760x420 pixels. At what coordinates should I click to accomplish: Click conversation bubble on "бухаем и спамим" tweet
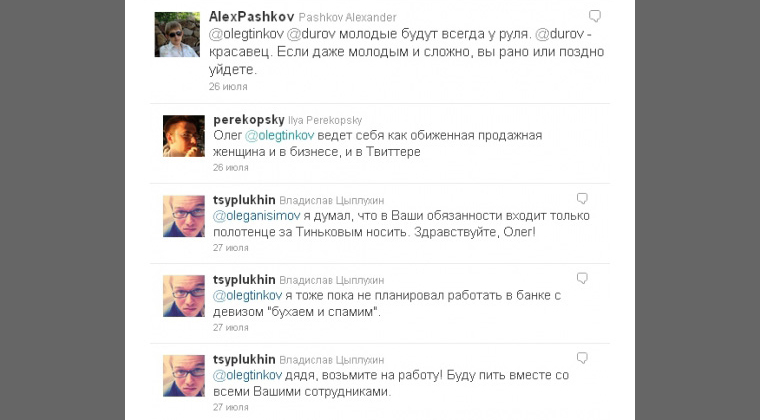(x=582, y=278)
